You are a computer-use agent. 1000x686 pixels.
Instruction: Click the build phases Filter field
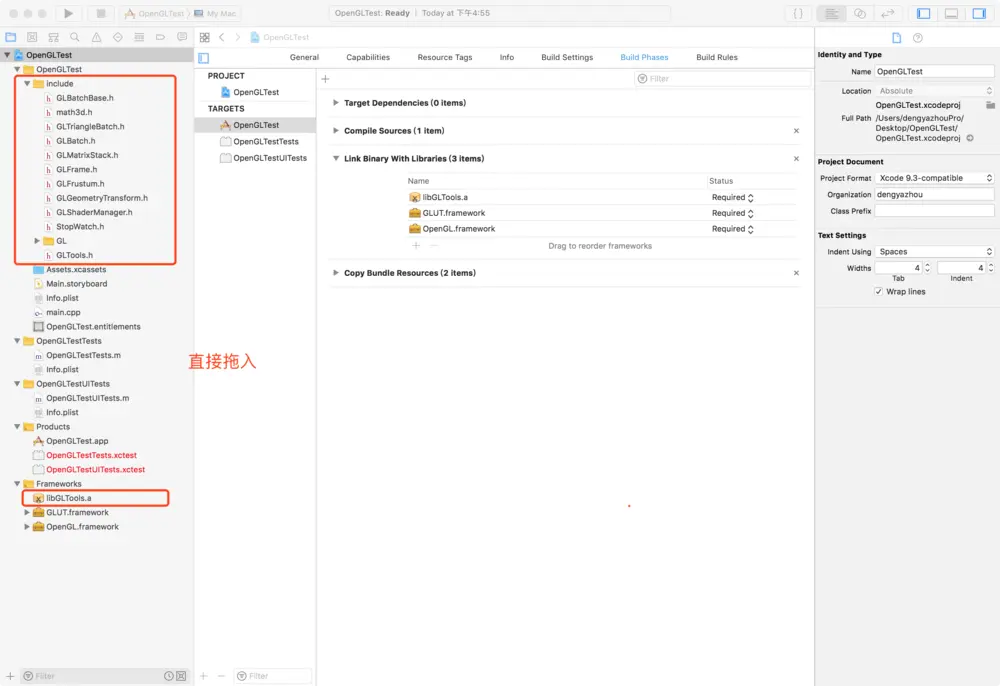click(723, 78)
